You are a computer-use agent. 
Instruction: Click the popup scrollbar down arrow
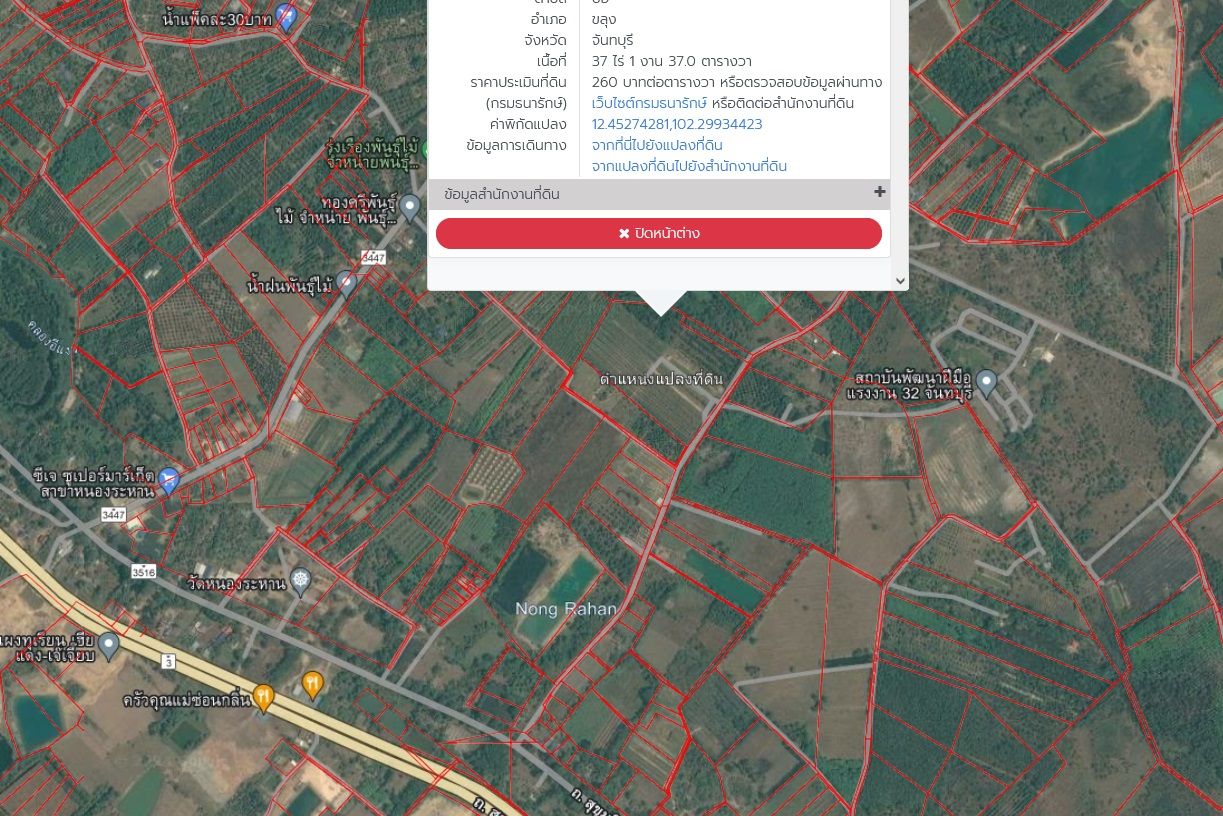900,281
